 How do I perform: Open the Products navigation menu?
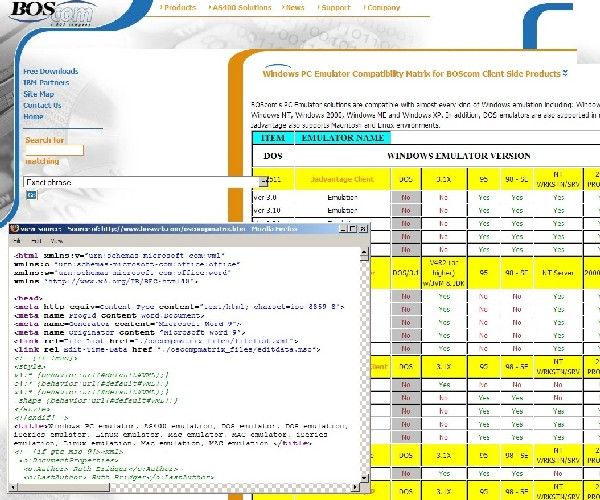[x=178, y=8]
